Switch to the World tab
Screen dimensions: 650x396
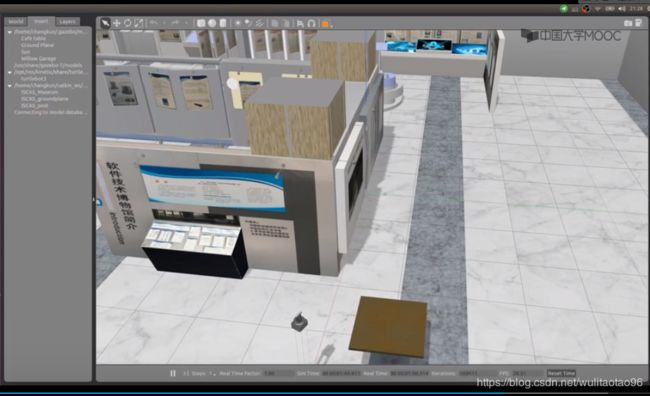(16, 21)
